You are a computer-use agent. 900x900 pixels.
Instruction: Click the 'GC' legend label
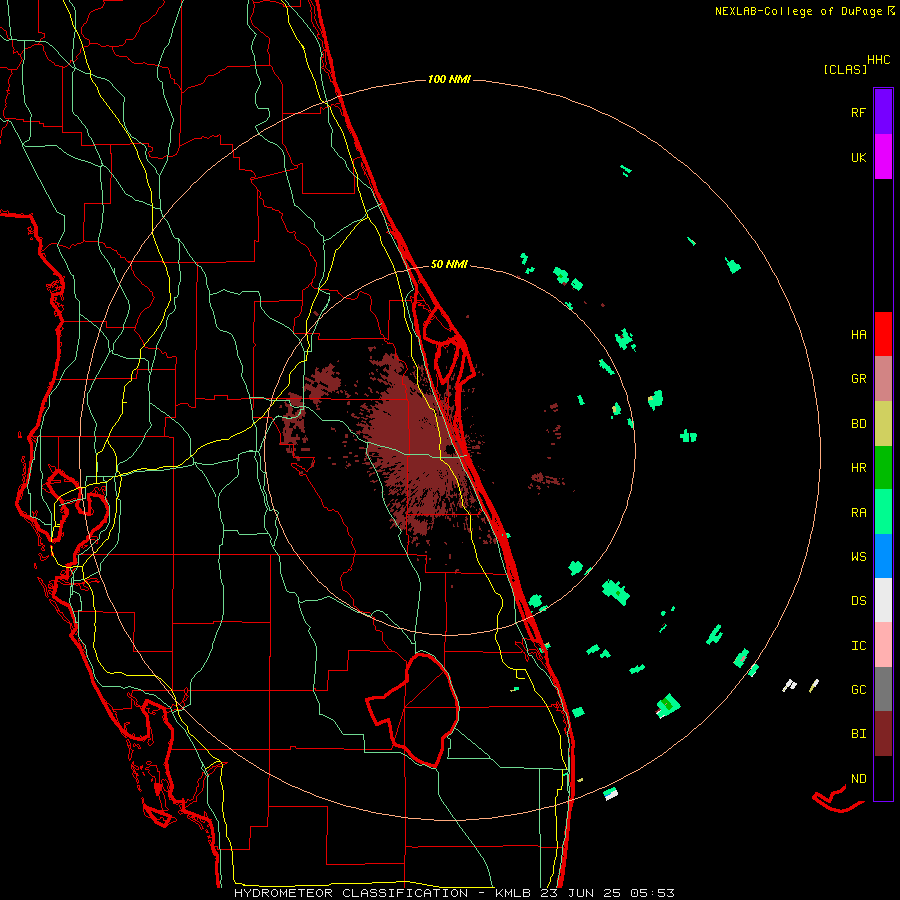click(x=859, y=690)
